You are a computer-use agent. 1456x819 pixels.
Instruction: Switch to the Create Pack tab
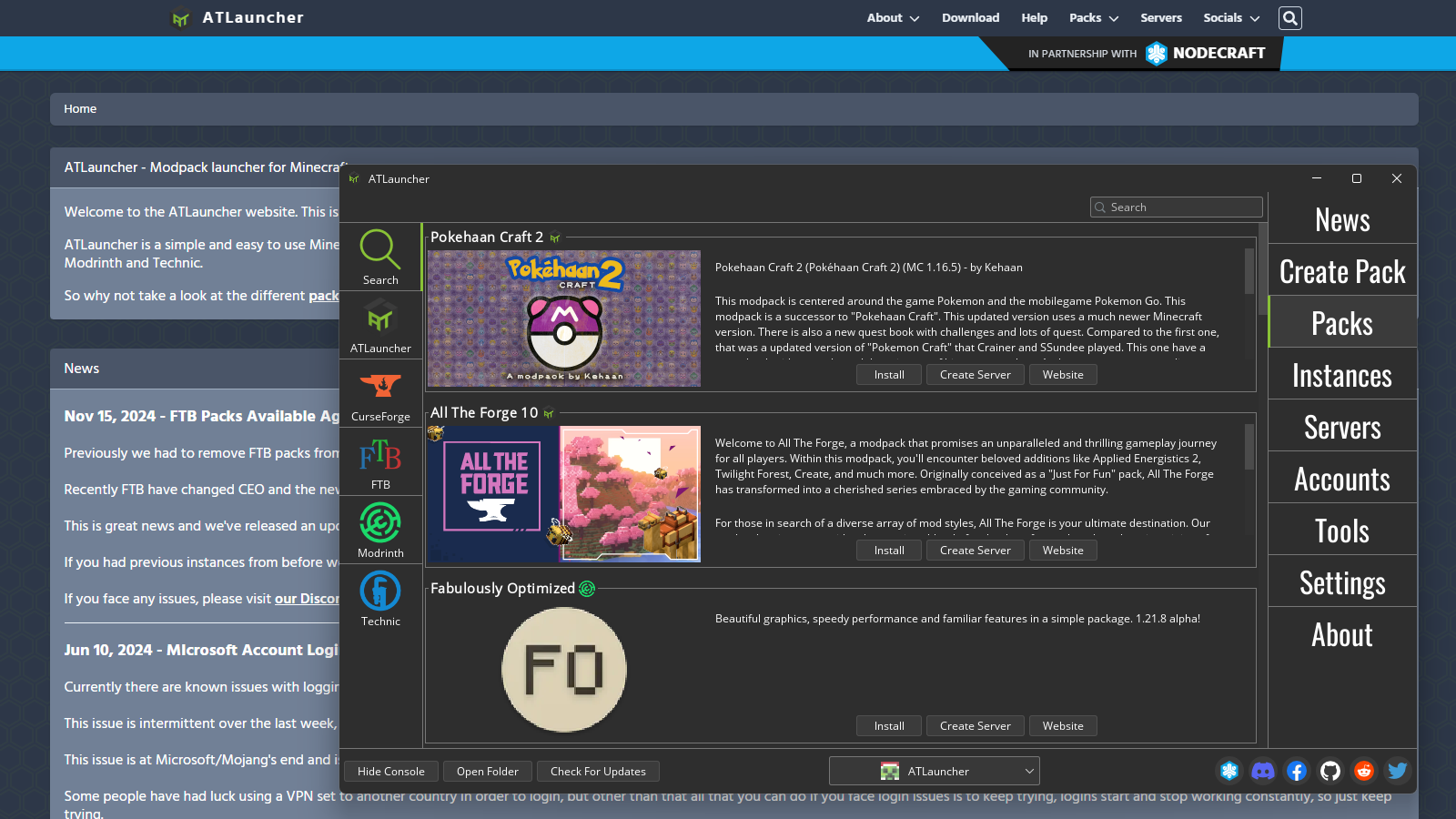(x=1342, y=271)
